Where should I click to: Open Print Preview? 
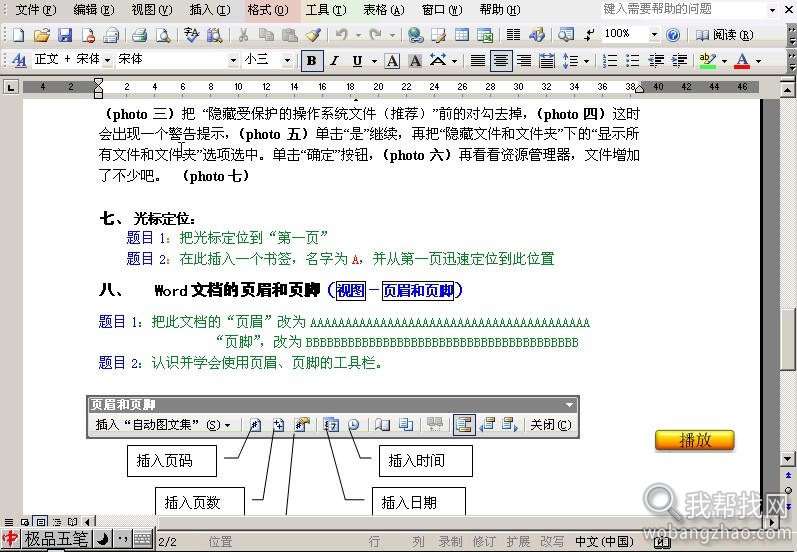[x=163, y=35]
